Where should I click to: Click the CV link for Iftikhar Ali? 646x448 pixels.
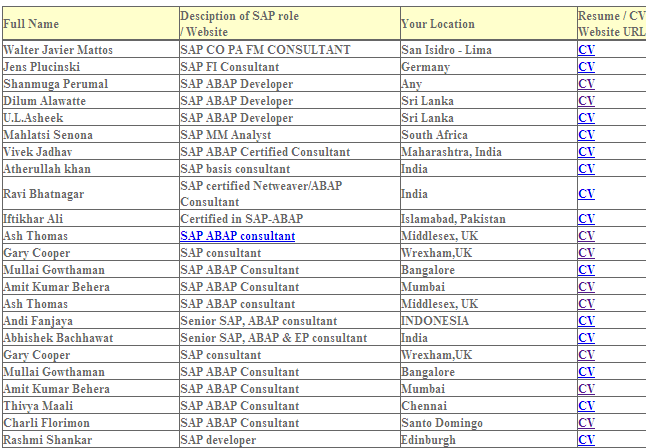[x=586, y=219]
